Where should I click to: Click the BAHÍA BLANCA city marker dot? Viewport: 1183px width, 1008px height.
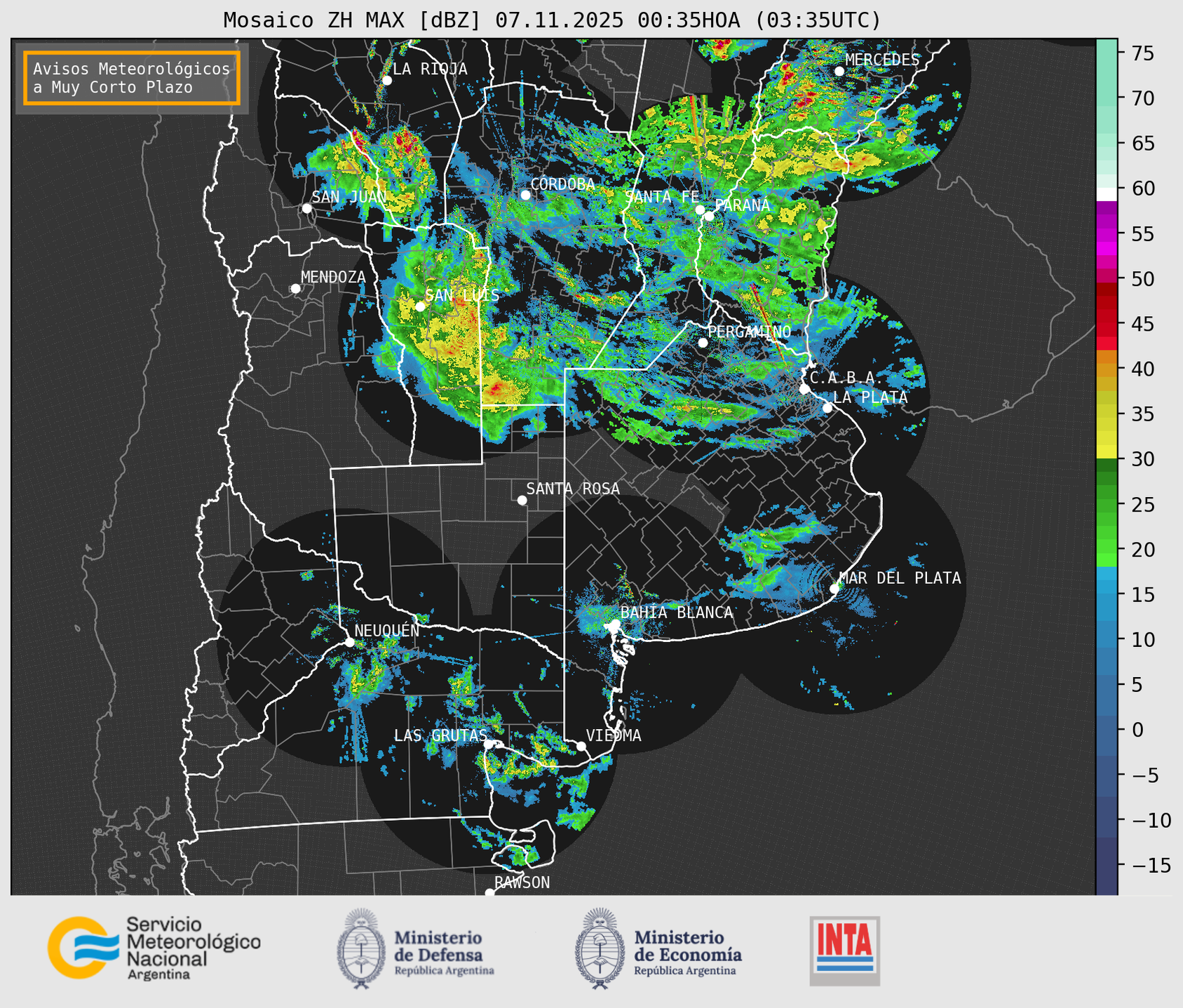click(615, 624)
